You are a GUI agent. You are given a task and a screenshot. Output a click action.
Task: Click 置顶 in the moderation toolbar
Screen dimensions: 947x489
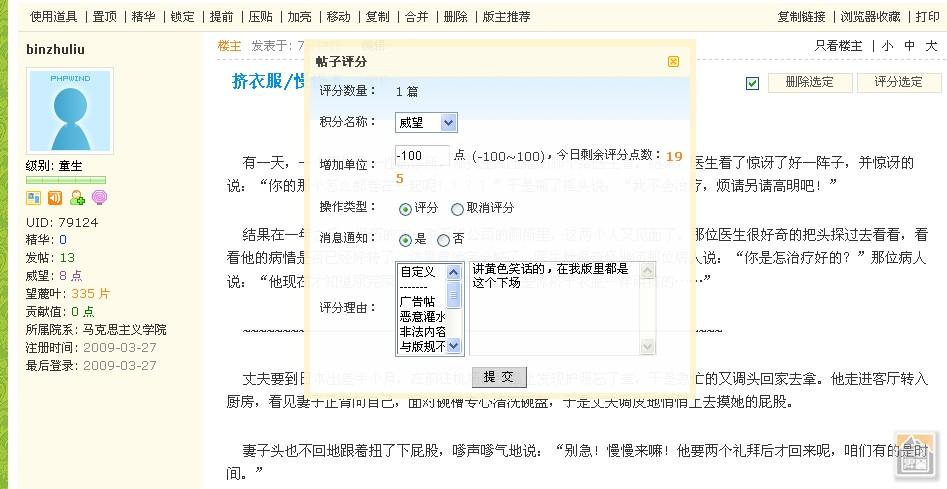104,17
